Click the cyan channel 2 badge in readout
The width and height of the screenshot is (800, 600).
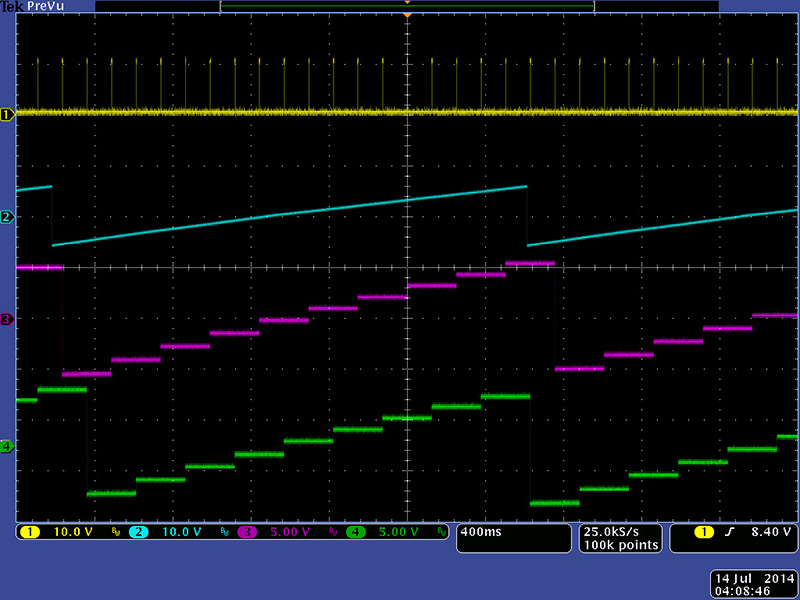click(138, 532)
